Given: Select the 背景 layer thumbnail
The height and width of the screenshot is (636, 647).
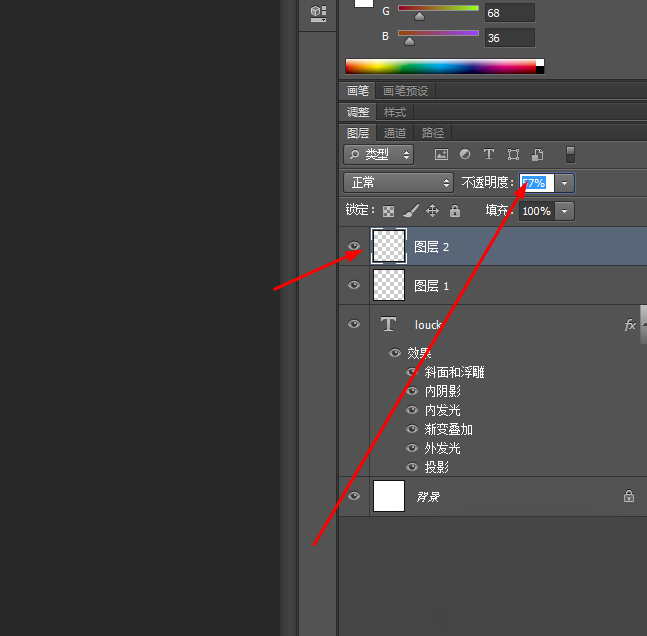Looking at the screenshot, I should (389, 496).
